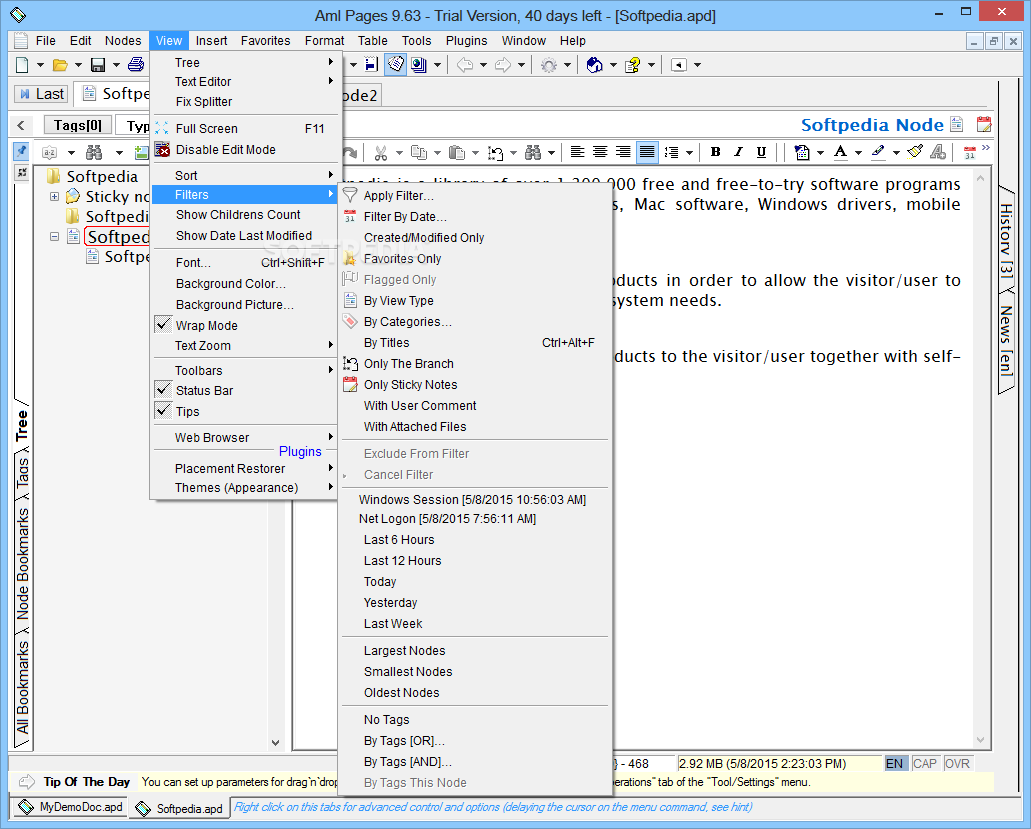Screen dimensions: 1031x829
Task: Open the History [3] side tab
Action: pos(1006,241)
